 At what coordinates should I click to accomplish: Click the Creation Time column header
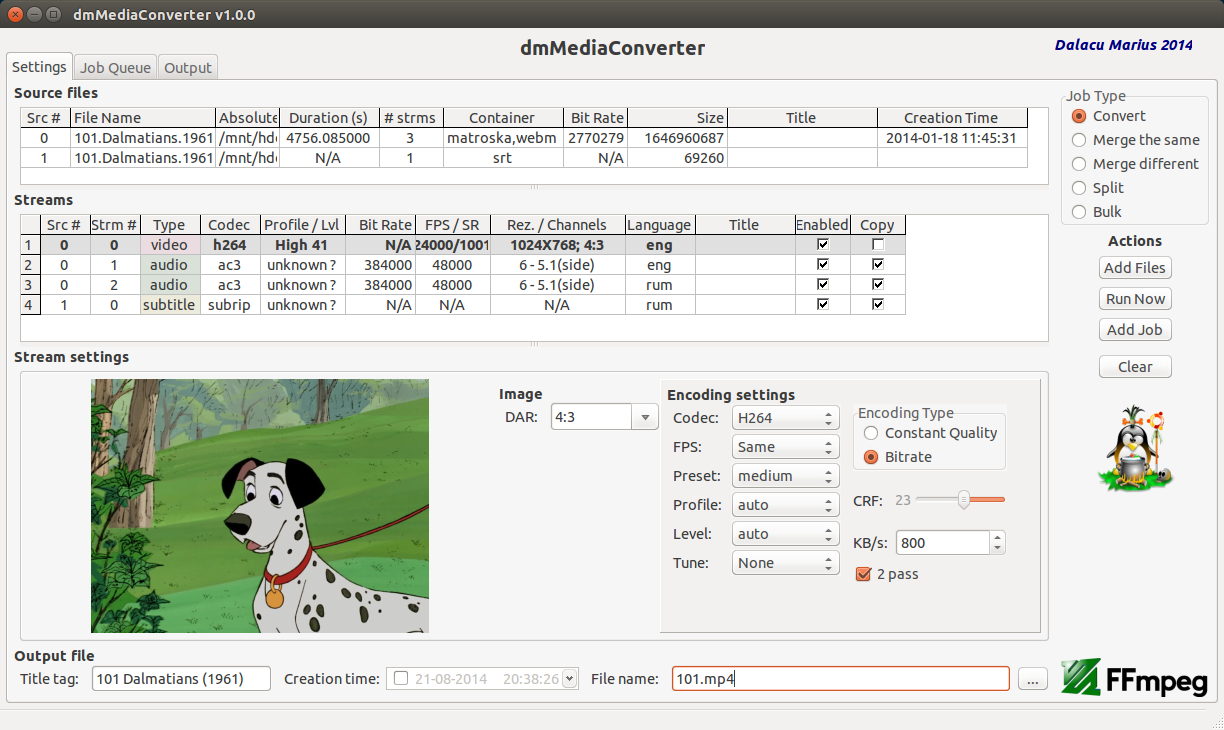click(x=952, y=118)
